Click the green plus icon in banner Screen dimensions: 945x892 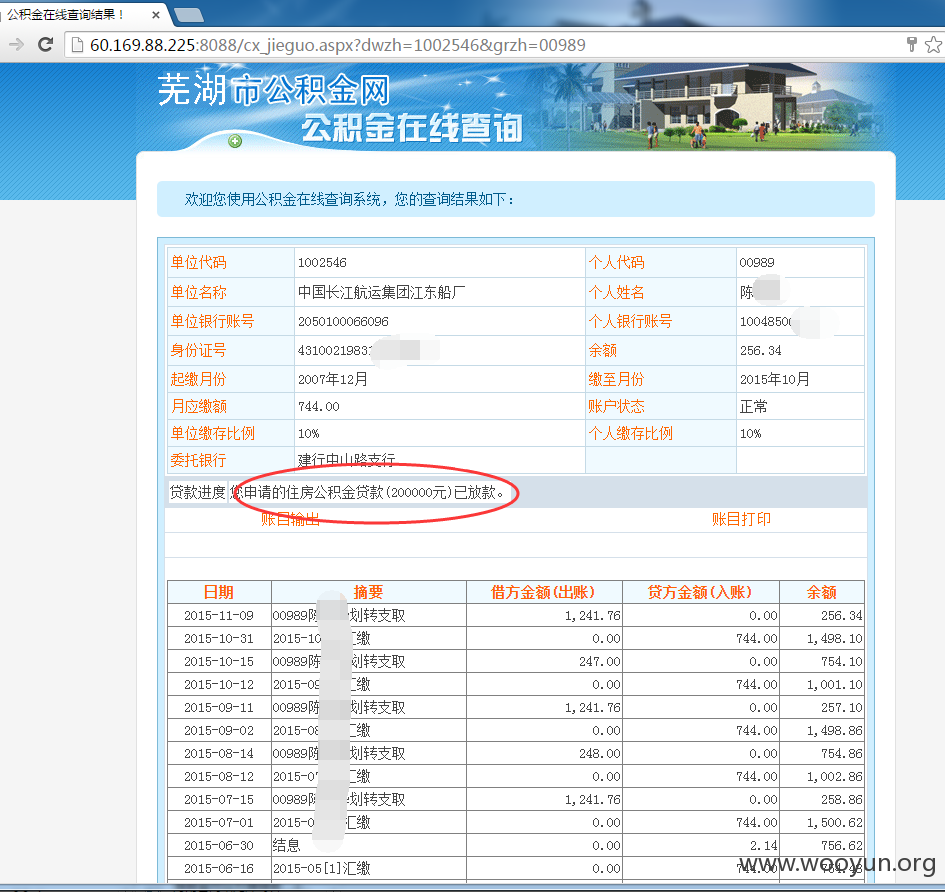pos(235,141)
